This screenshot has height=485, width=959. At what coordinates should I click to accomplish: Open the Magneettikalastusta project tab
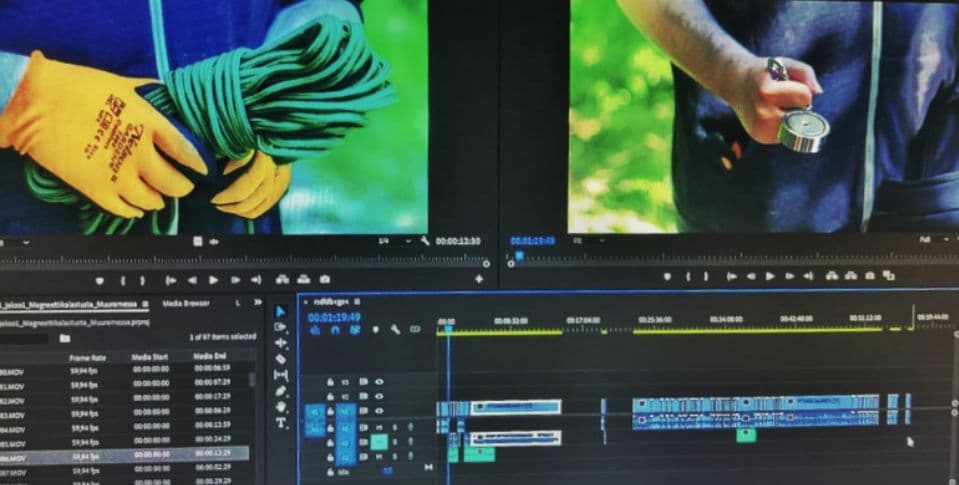pyautogui.click(x=70, y=302)
